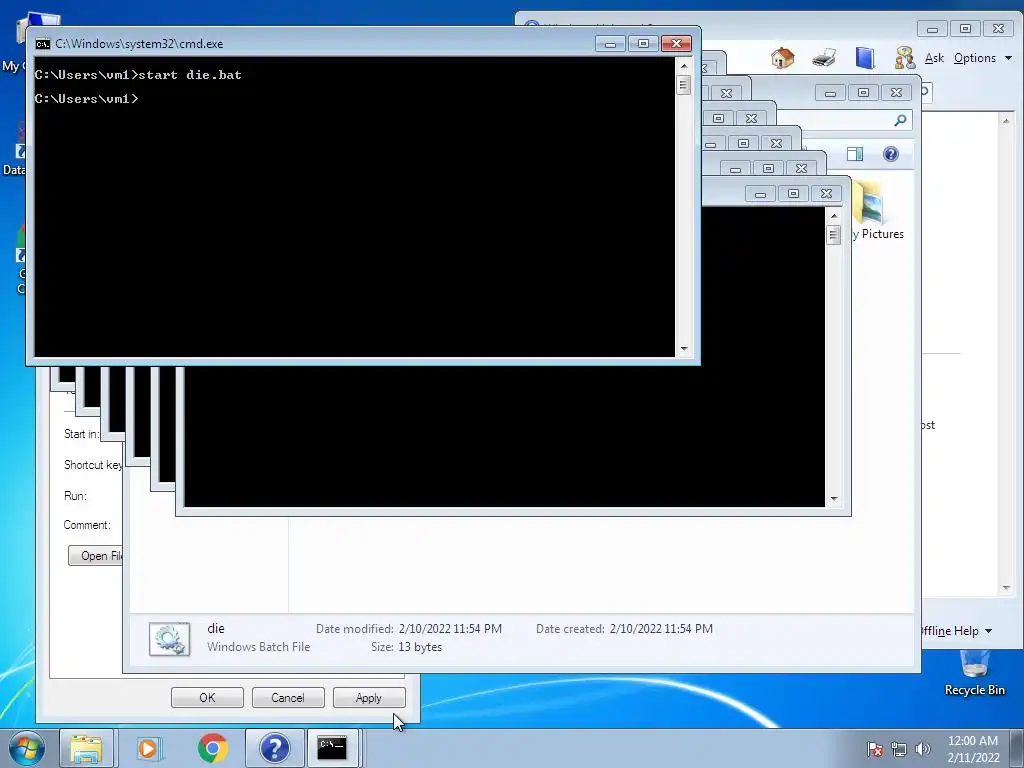Click the Print icon in Help window
The height and width of the screenshot is (768, 1024).
click(824, 58)
